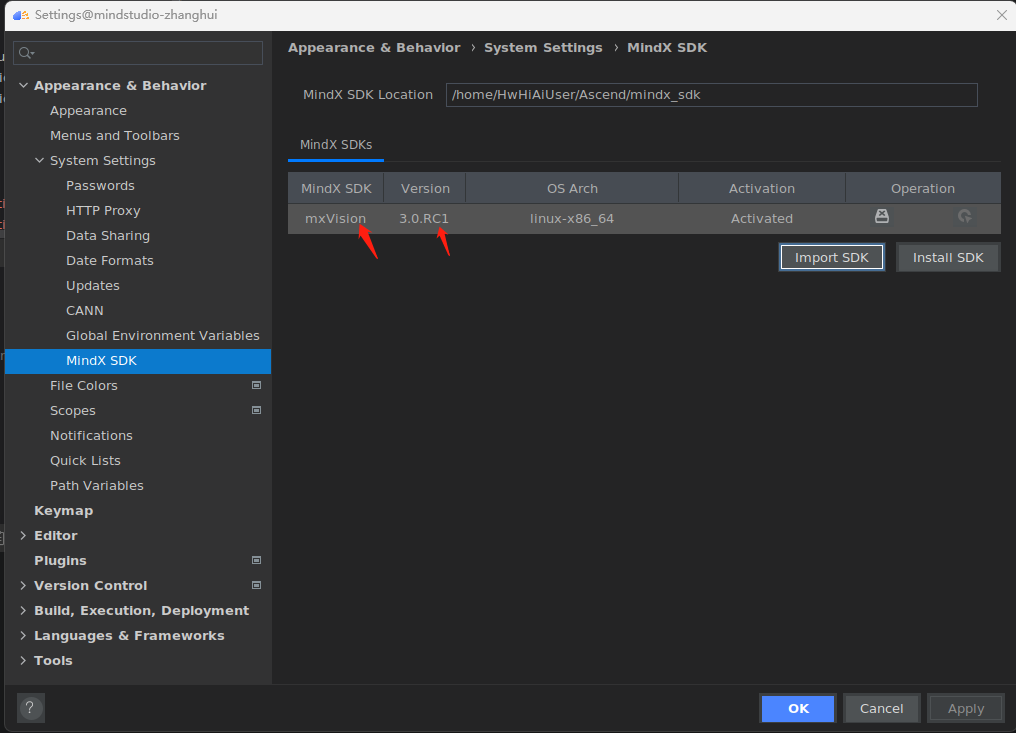Click System Settings in the breadcrumb
This screenshot has height=733, width=1016.
(543, 48)
